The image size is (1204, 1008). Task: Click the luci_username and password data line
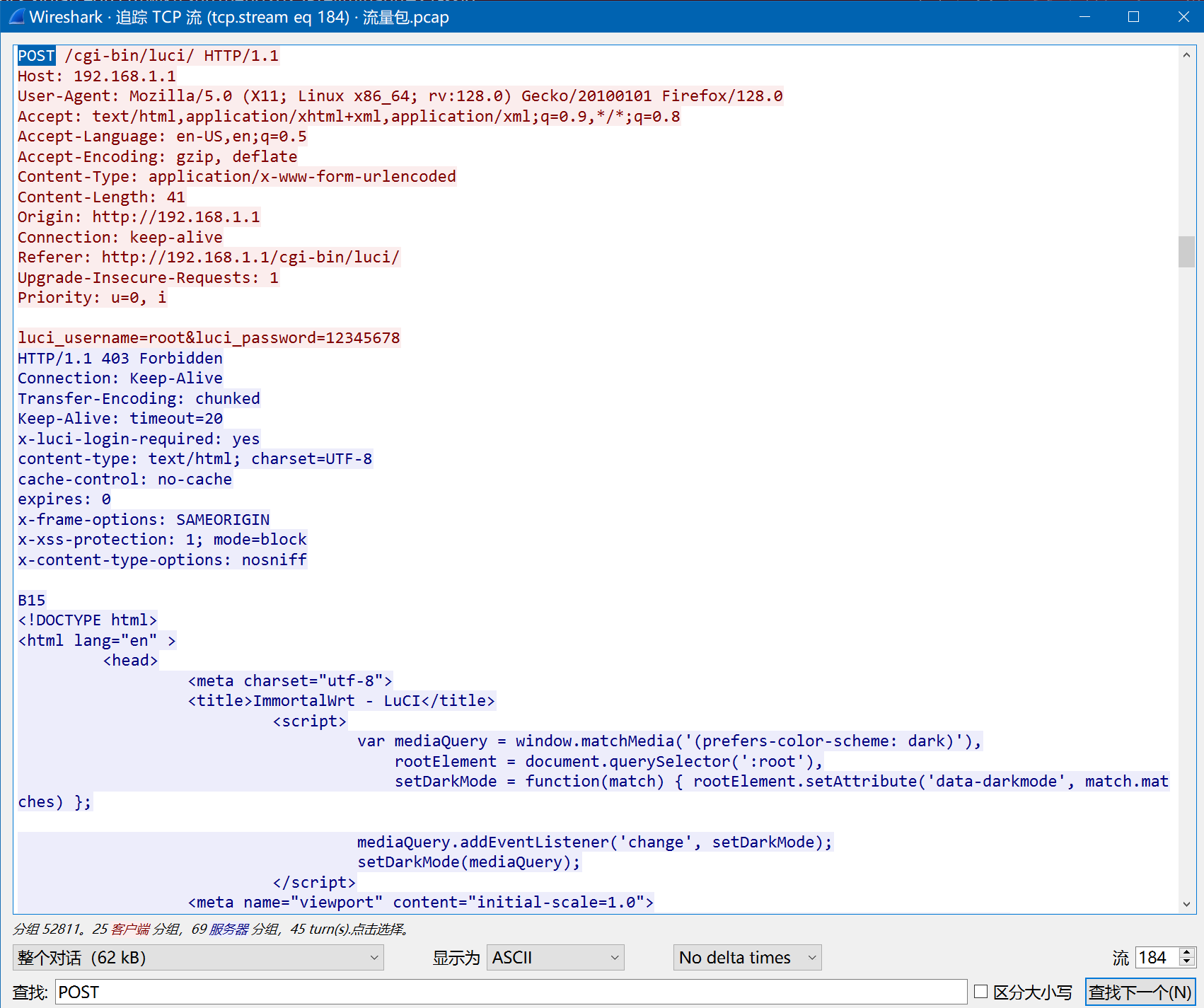pyautogui.click(x=209, y=338)
